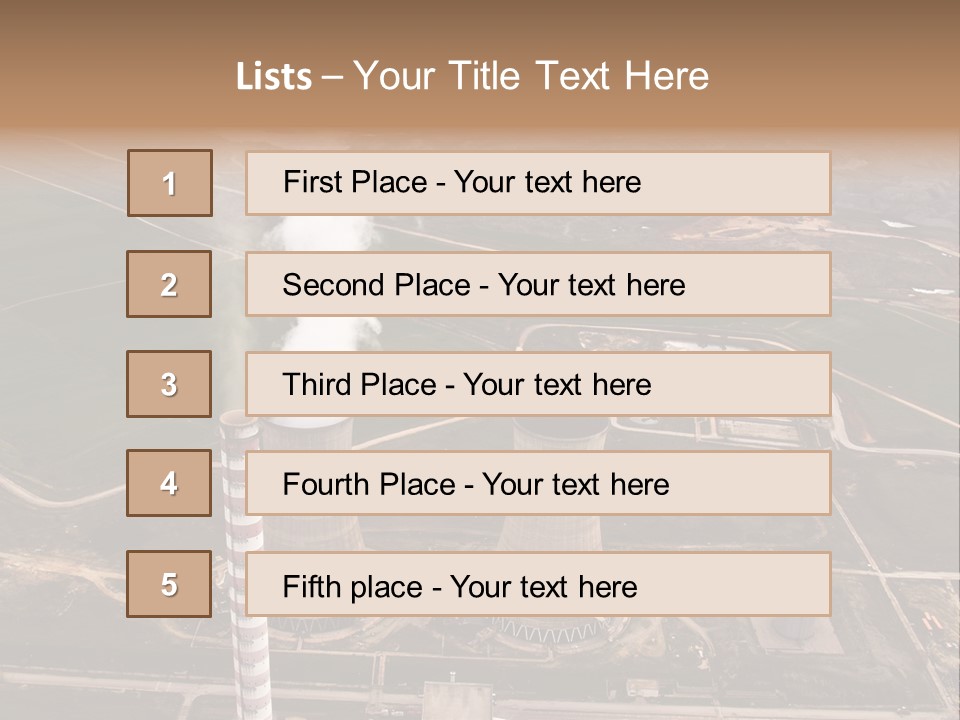Select the number 2 square box

pyautogui.click(x=170, y=284)
